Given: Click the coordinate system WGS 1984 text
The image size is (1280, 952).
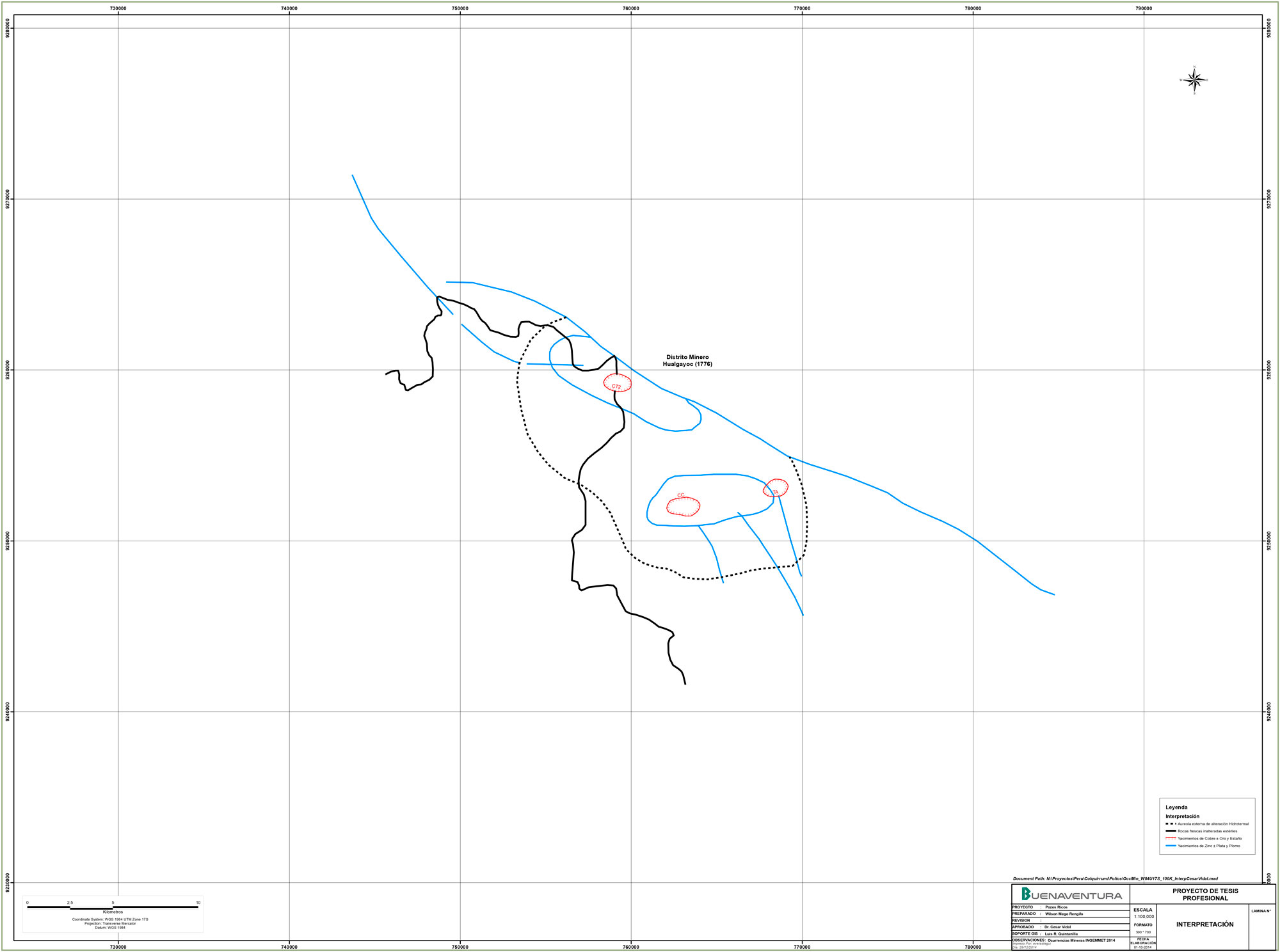Looking at the screenshot, I should coord(110,919).
